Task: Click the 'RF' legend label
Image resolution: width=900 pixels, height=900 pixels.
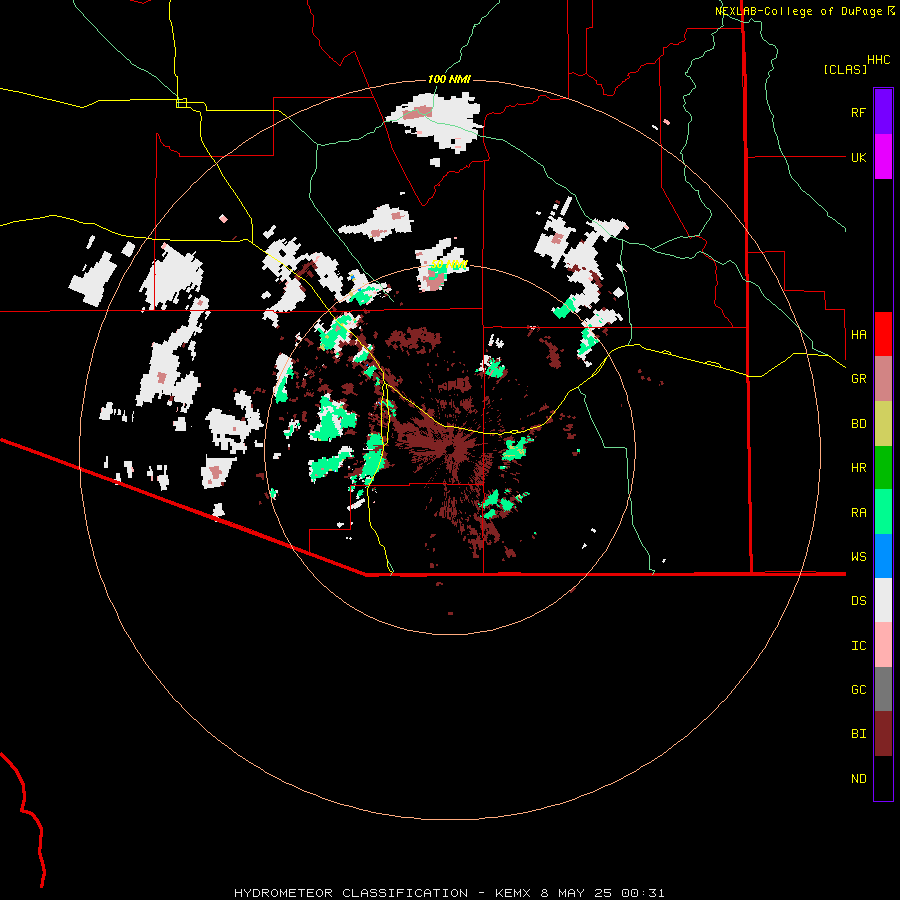Action: [858, 112]
